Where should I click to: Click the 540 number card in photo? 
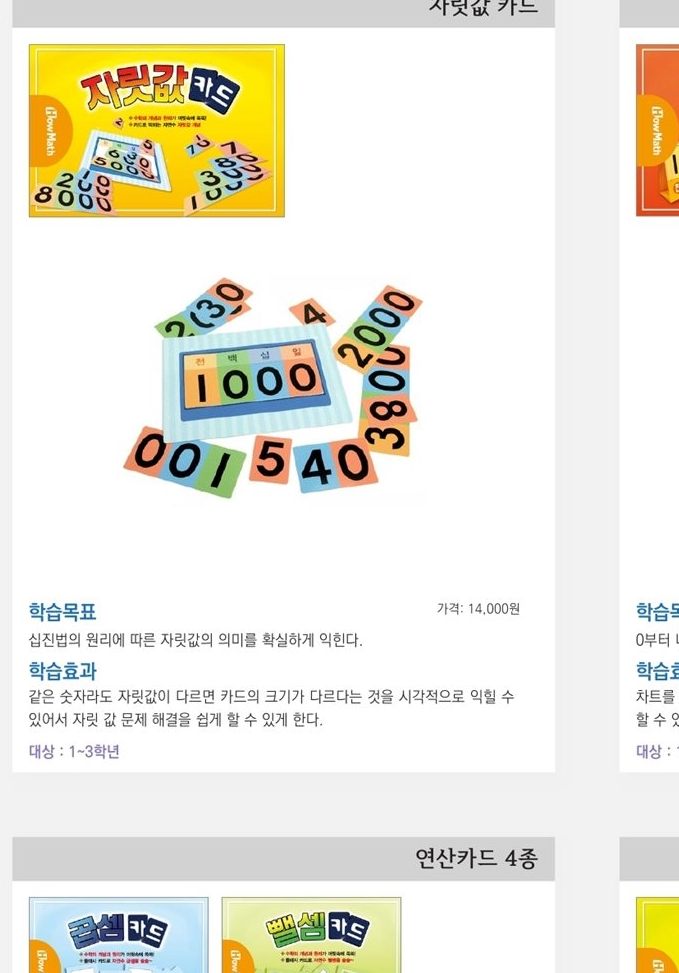coord(313,463)
